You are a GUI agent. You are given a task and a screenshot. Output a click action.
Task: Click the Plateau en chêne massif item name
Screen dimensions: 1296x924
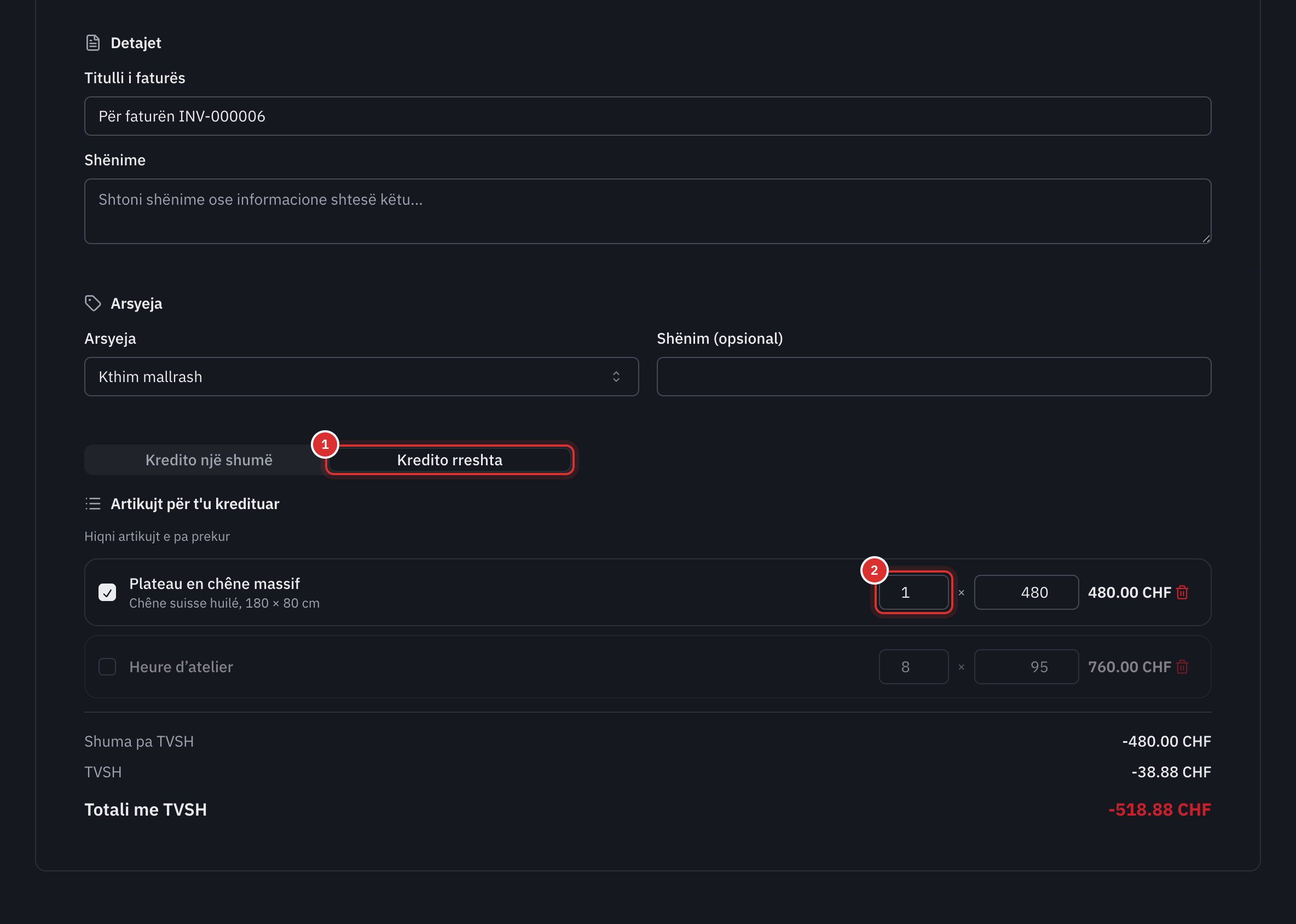214,584
